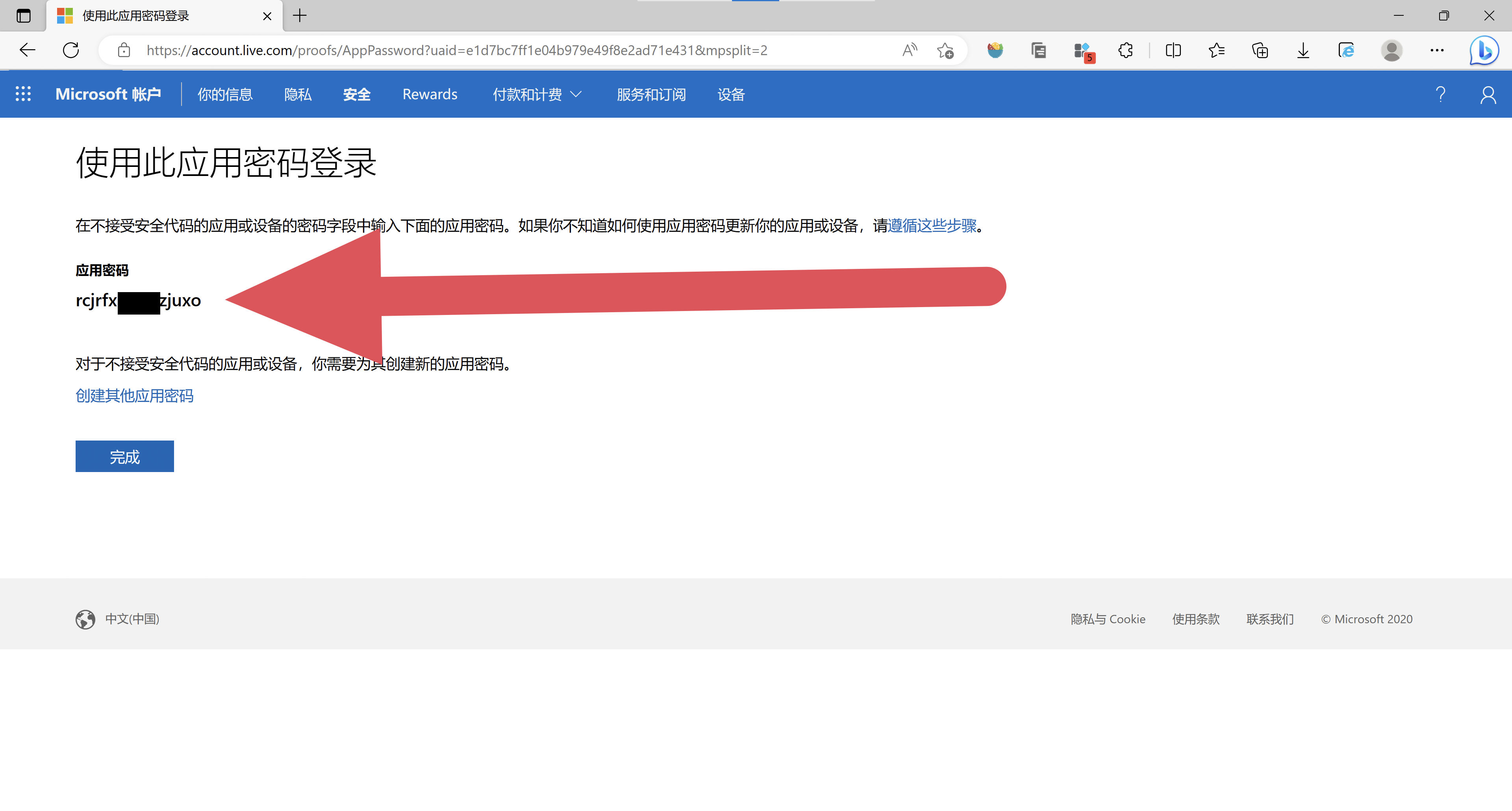Toggle split screen view icon
1512x811 pixels.
coord(1173,50)
